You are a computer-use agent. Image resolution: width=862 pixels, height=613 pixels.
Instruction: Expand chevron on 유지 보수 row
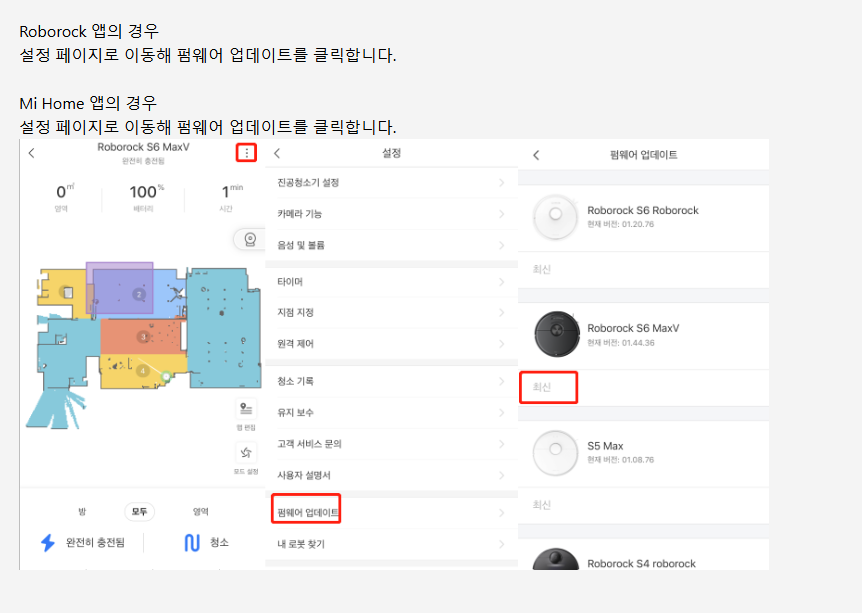point(501,413)
